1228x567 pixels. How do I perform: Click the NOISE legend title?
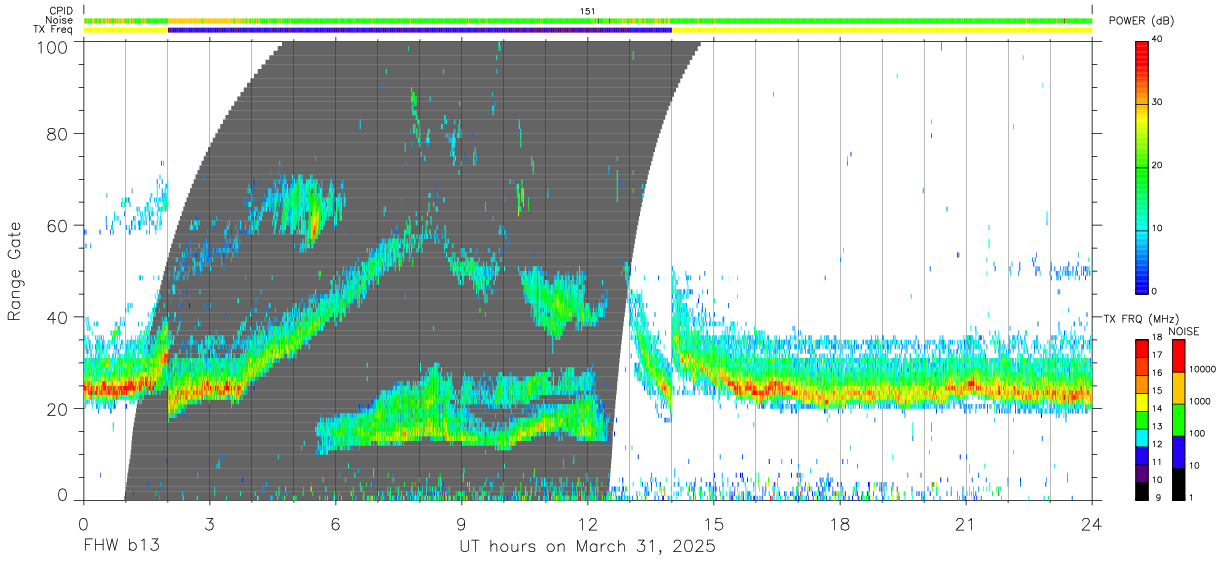tap(1186, 330)
